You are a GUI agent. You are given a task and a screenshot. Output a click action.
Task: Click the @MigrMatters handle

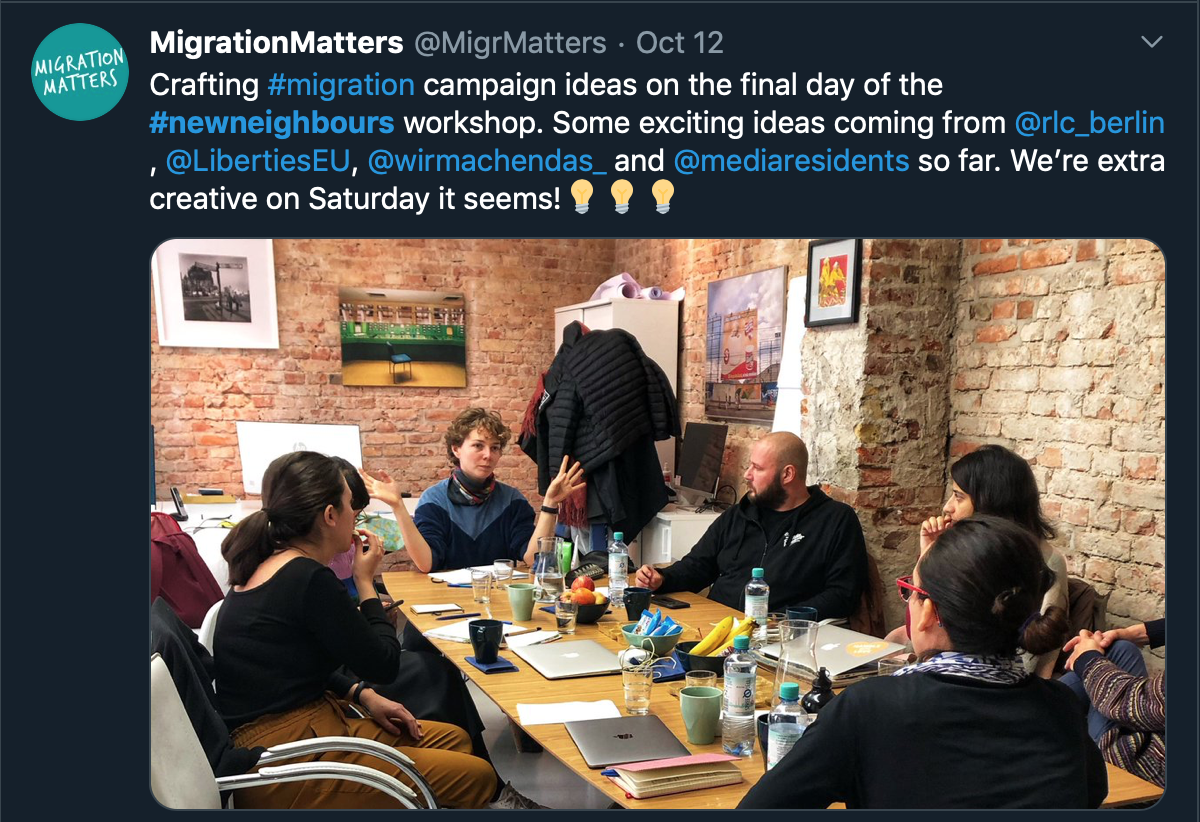click(x=509, y=43)
